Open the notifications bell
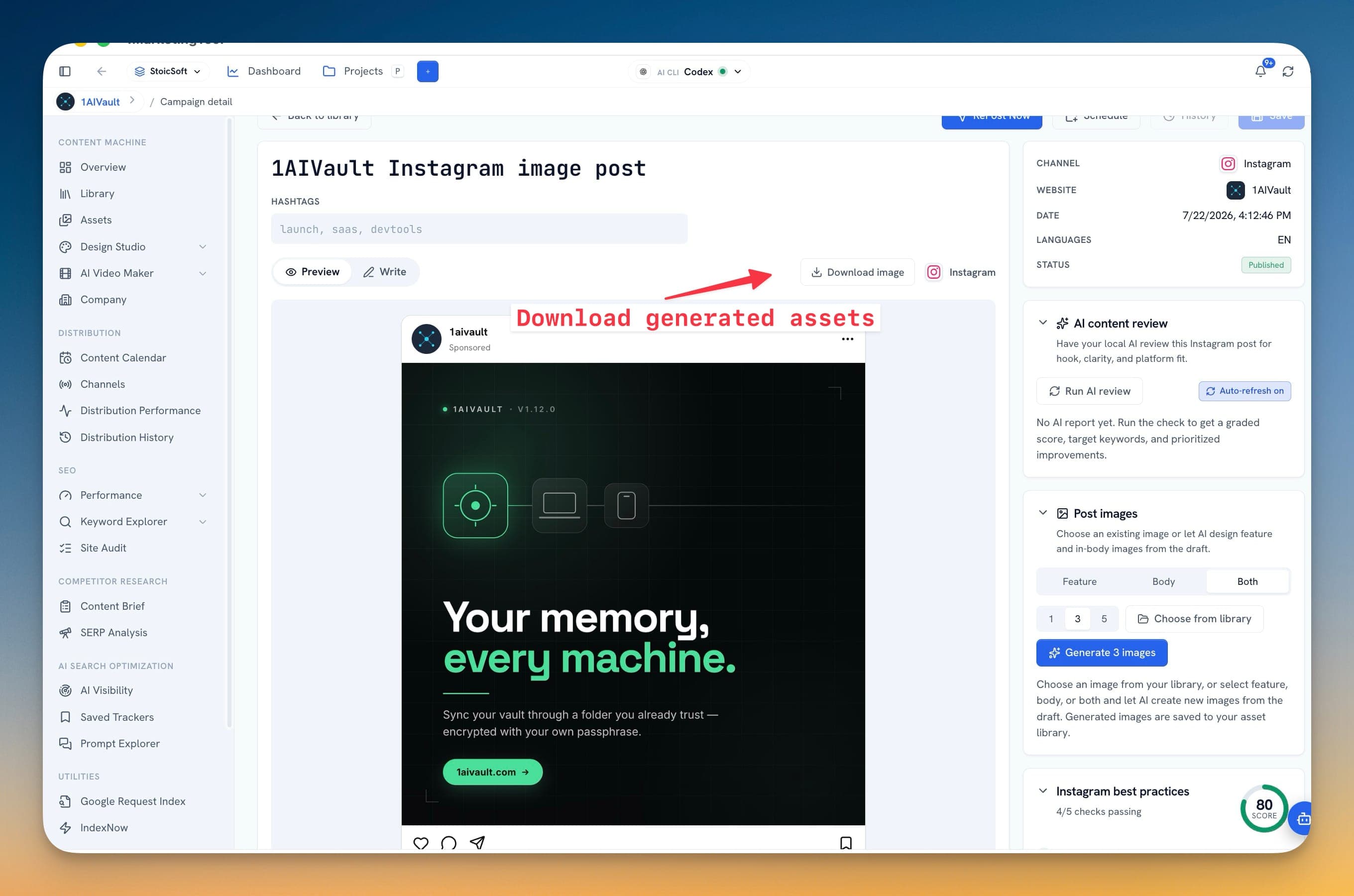 [1260, 71]
